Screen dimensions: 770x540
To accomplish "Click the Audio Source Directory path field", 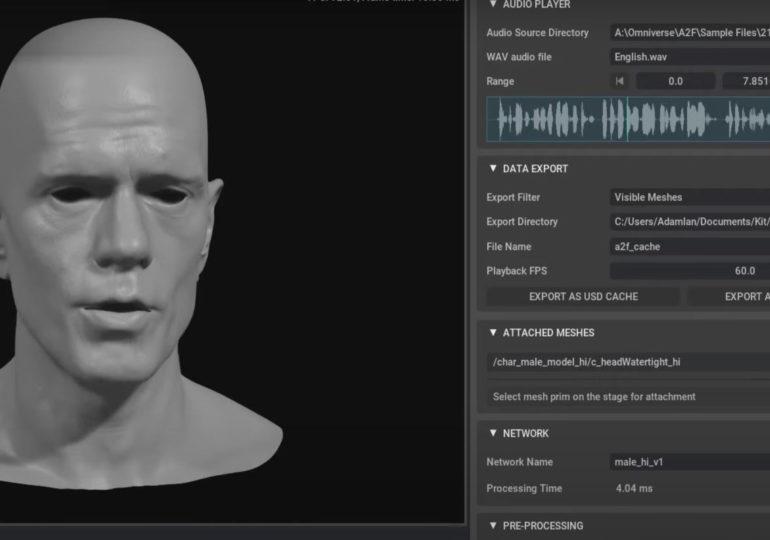I will pos(689,33).
